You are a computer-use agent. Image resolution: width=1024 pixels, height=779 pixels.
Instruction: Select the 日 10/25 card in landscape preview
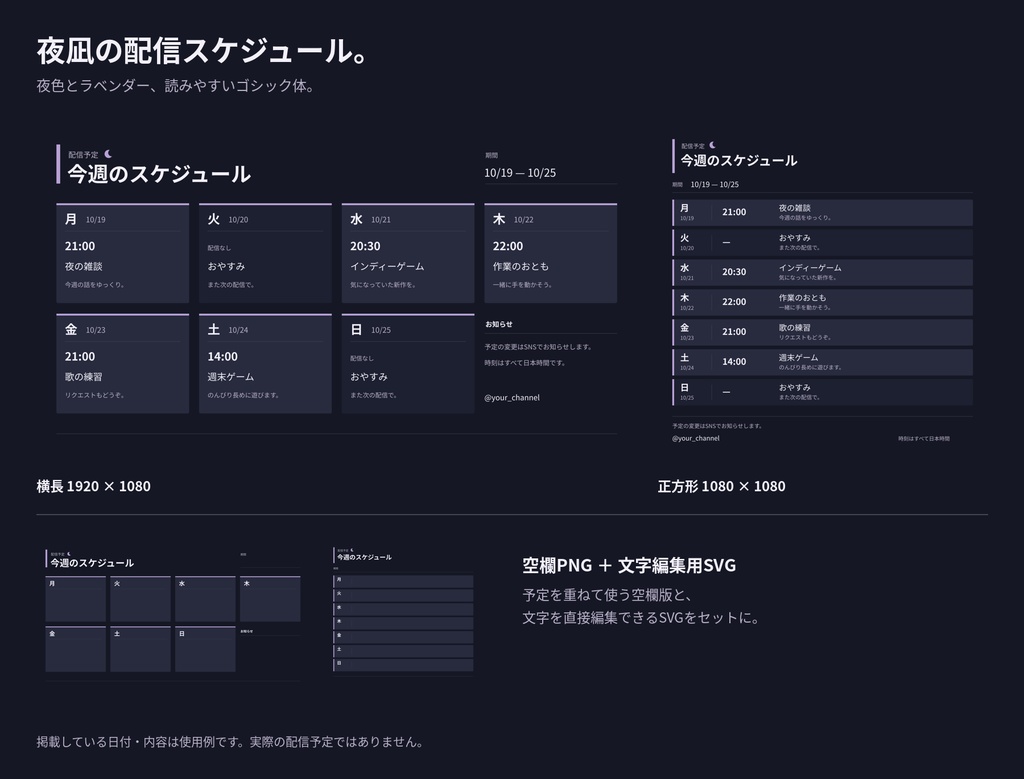click(x=408, y=363)
